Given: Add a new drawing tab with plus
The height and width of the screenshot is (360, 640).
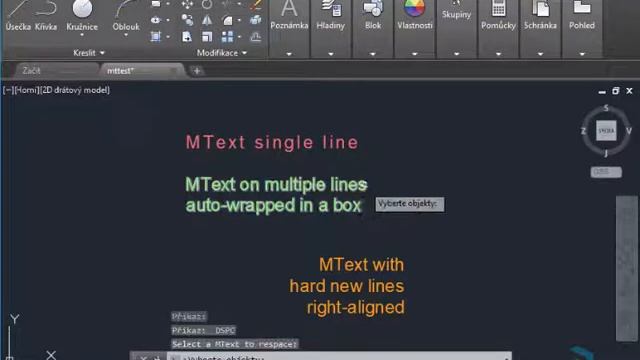Looking at the screenshot, I should click(x=197, y=71).
